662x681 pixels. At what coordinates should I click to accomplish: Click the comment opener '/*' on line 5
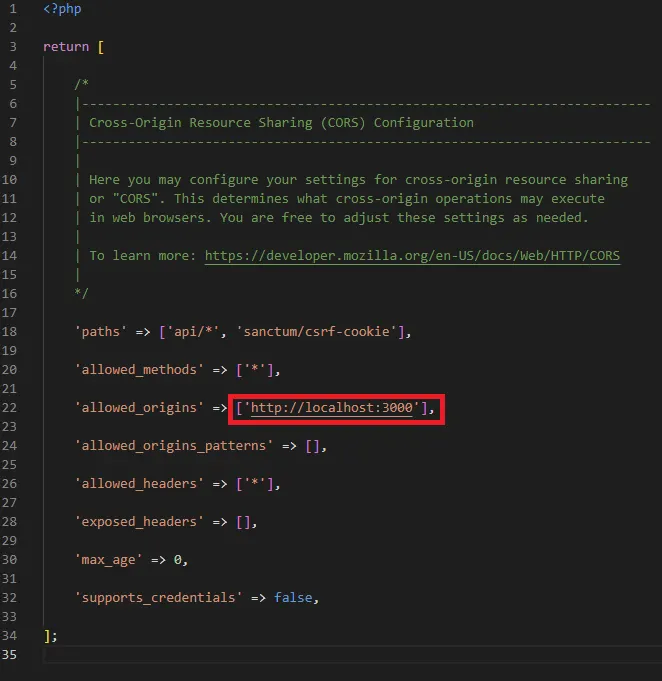pos(81,84)
